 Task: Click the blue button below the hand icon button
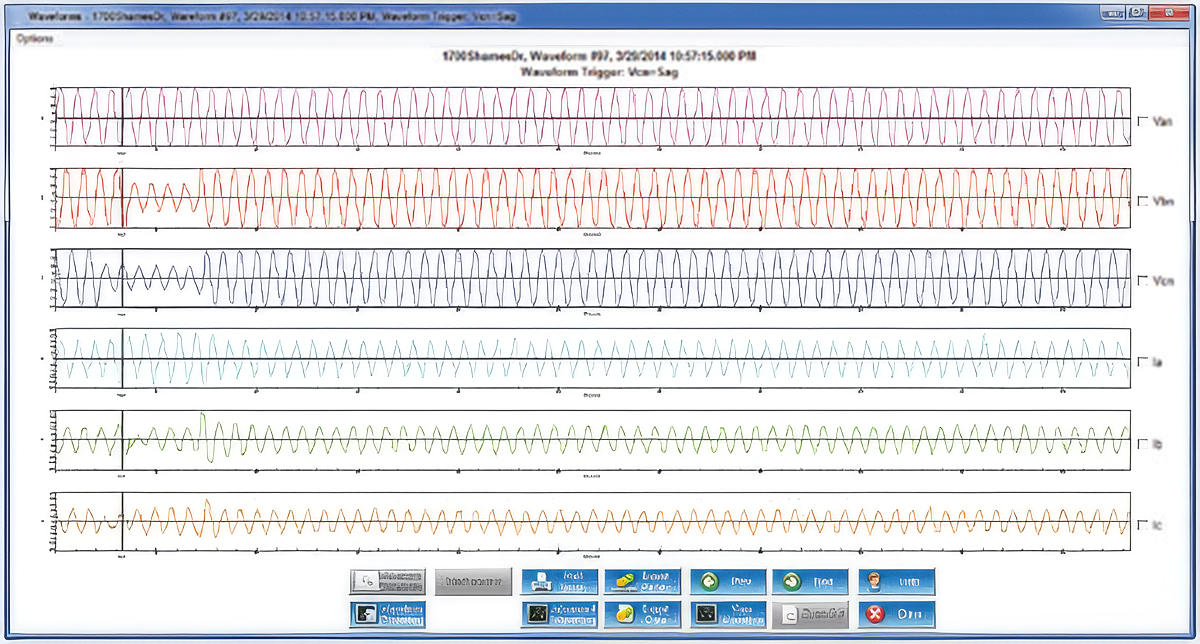(x=388, y=613)
